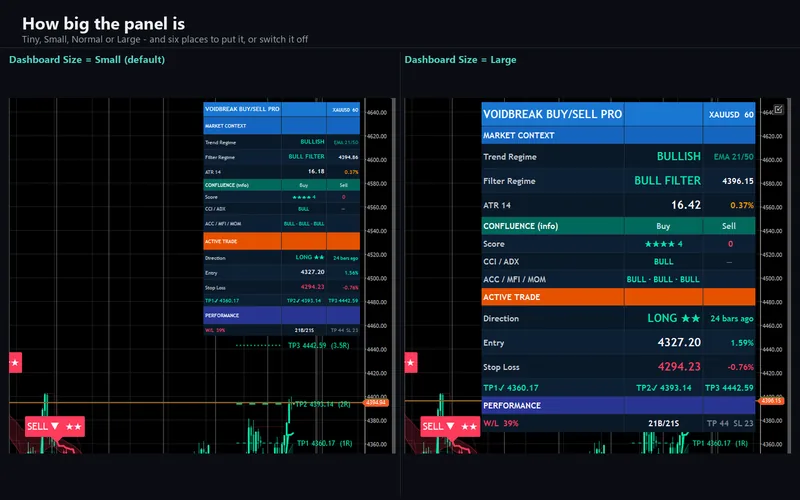
Task: Click the orange ACTIVE TRADE header in the Large panel
Action: (618, 296)
